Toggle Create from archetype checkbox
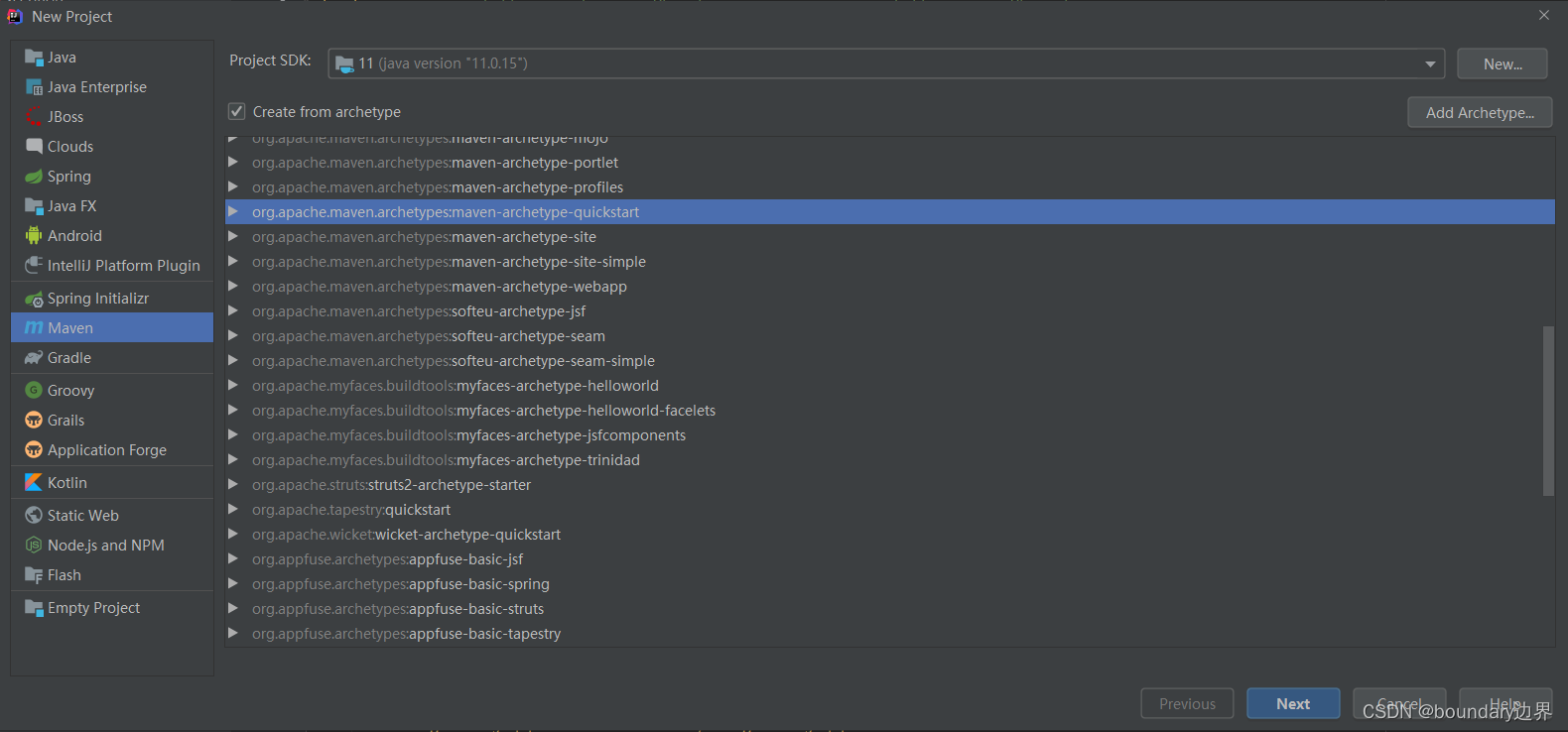The width and height of the screenshot is (1568, 732). 236,111
